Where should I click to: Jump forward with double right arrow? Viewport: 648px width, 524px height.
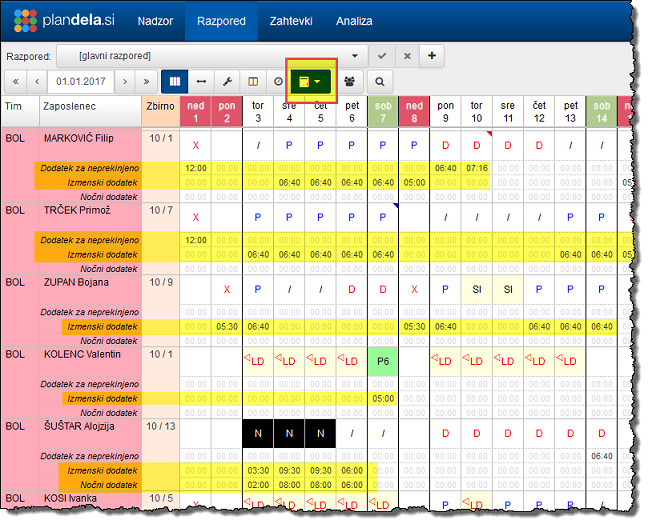146,81
